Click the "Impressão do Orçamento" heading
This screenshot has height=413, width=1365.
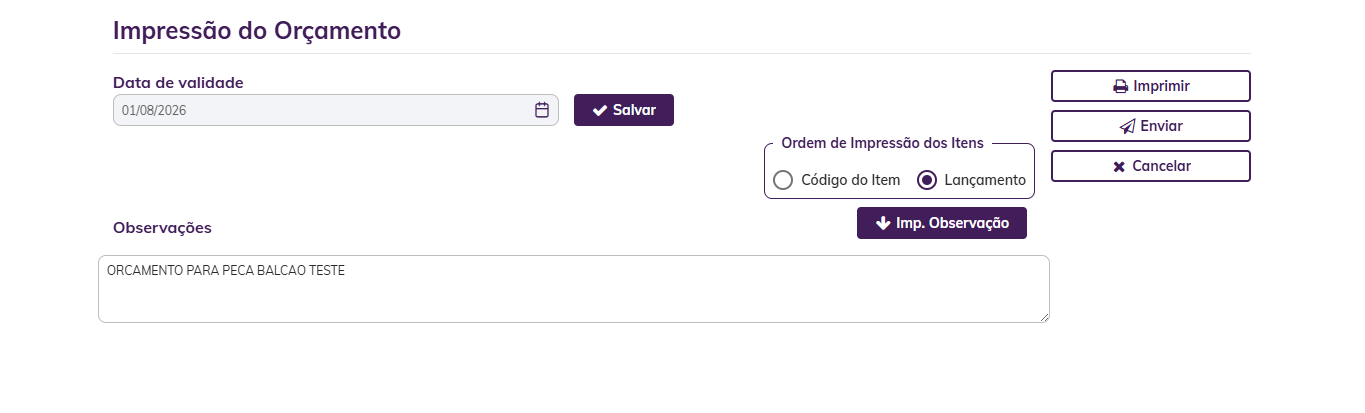pos(257,30)
